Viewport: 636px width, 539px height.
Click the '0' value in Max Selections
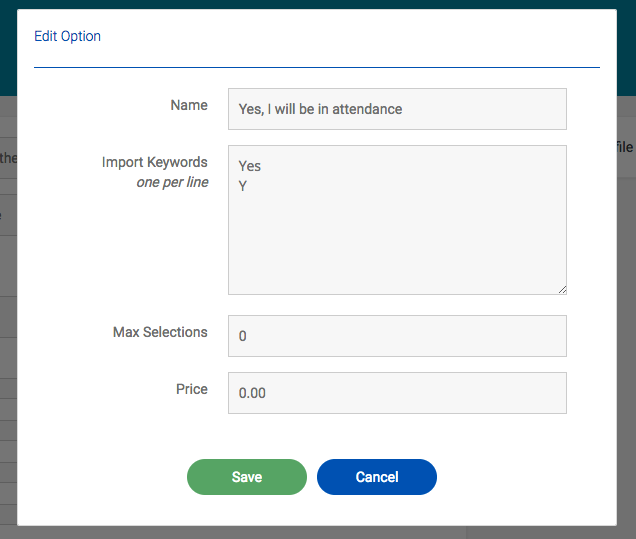[243, 336]
